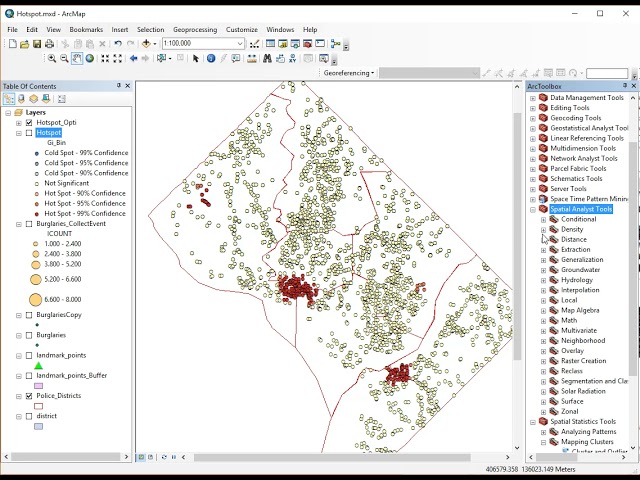
Task: Enable the Hotspot layer checkbox
Action: point(29,133)
